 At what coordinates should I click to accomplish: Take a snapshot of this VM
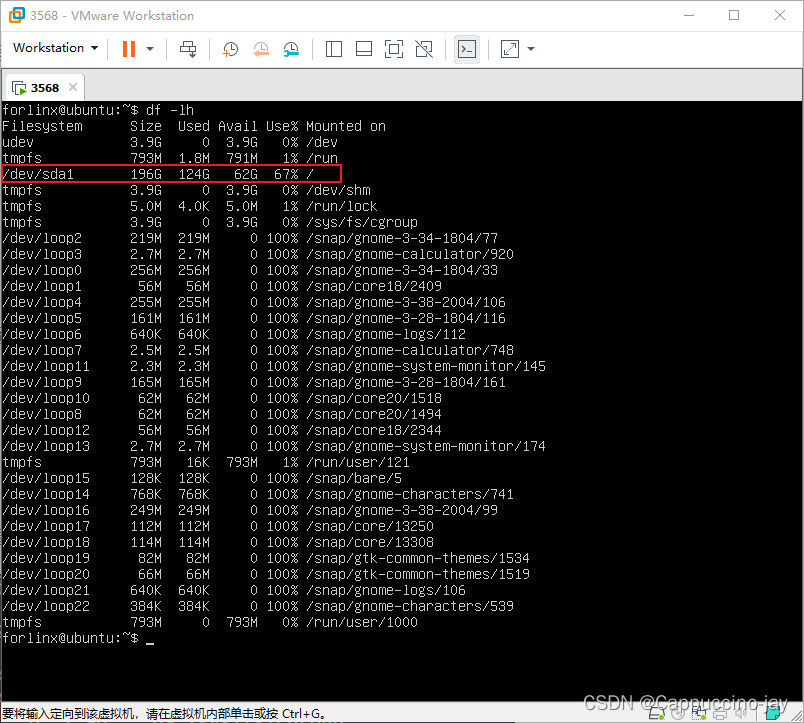click(230, 49)
